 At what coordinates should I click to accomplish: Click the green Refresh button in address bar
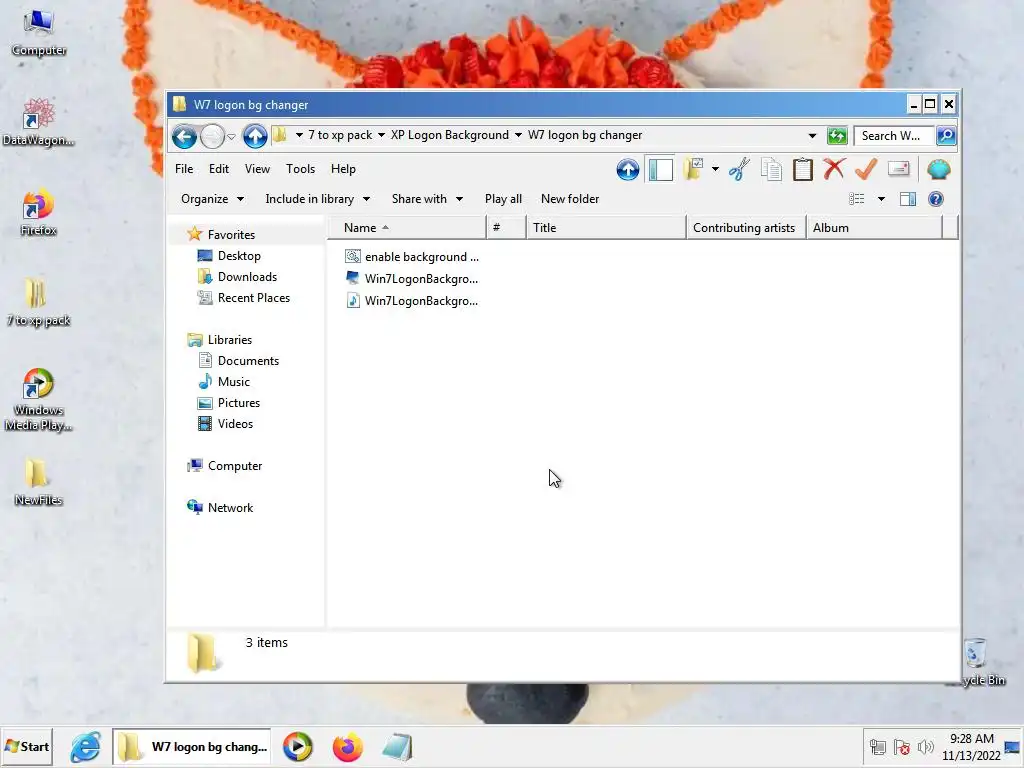[837, 136]
